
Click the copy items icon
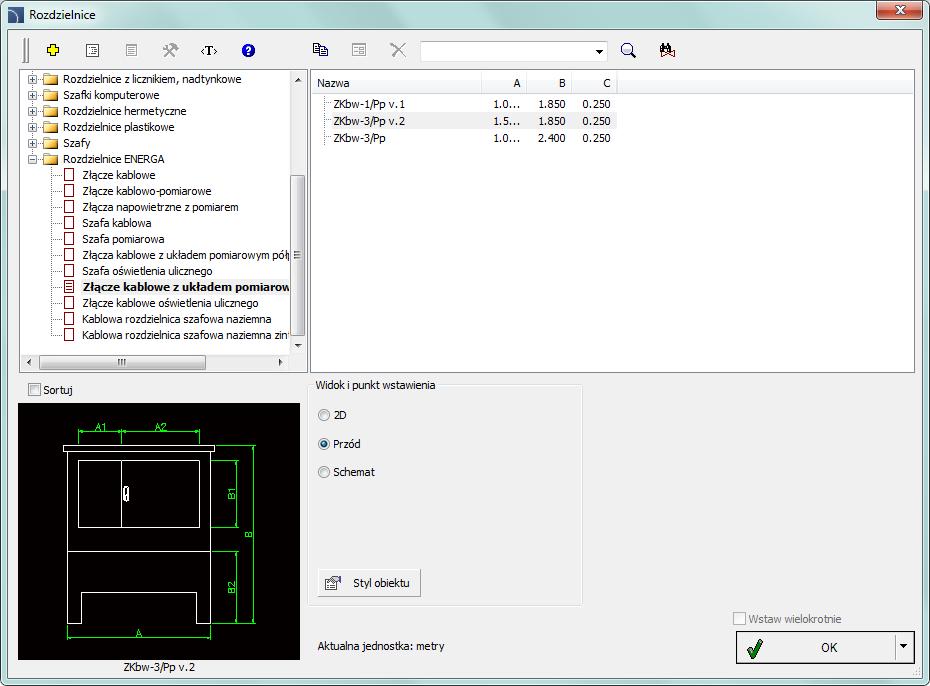(320, 50)
